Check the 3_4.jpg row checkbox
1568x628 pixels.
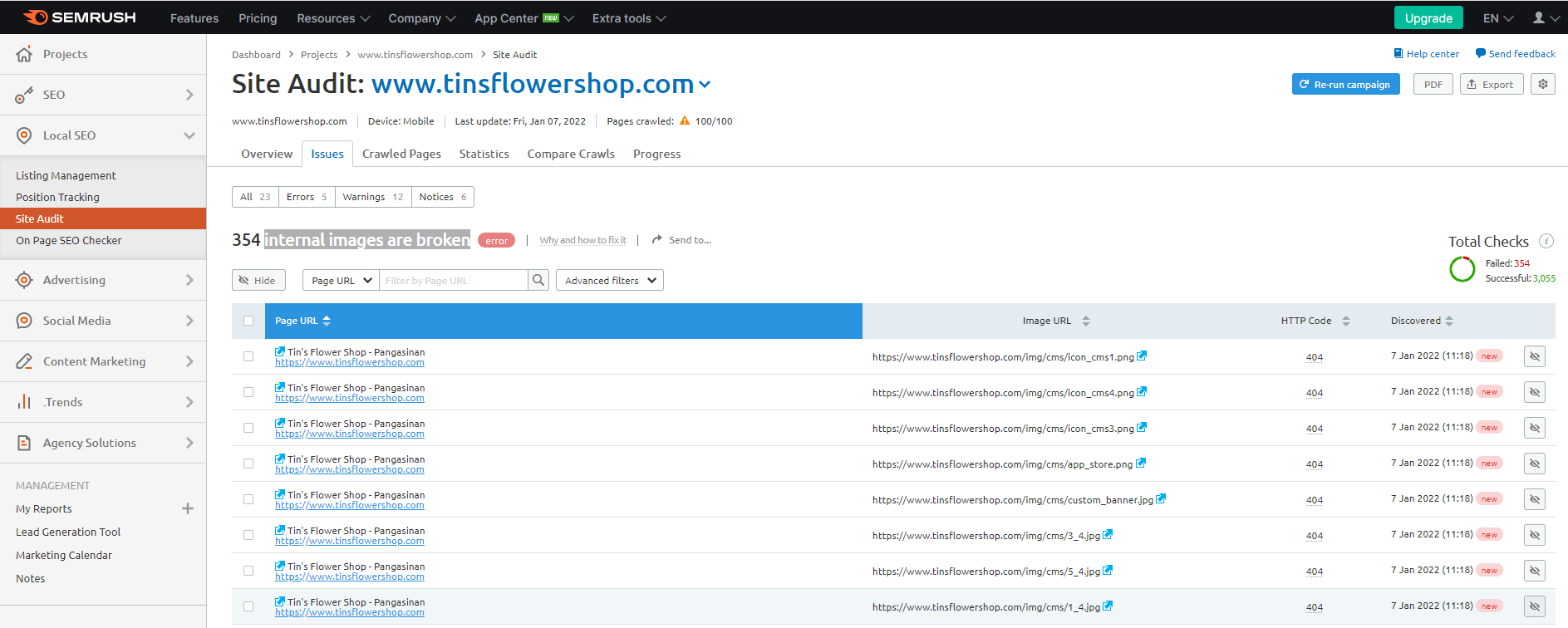point(248,535)
